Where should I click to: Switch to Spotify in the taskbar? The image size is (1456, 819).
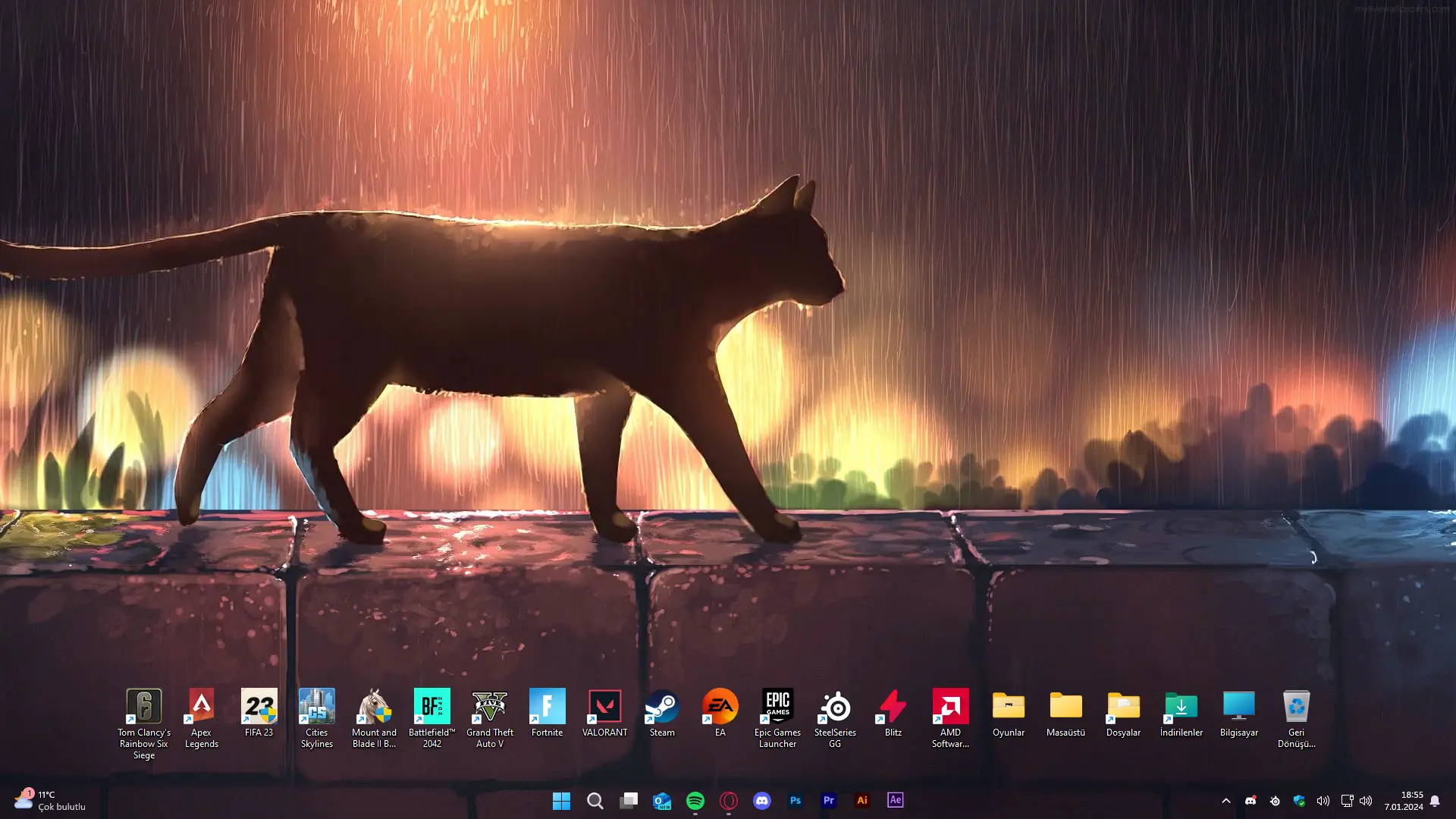coord(695,801)
